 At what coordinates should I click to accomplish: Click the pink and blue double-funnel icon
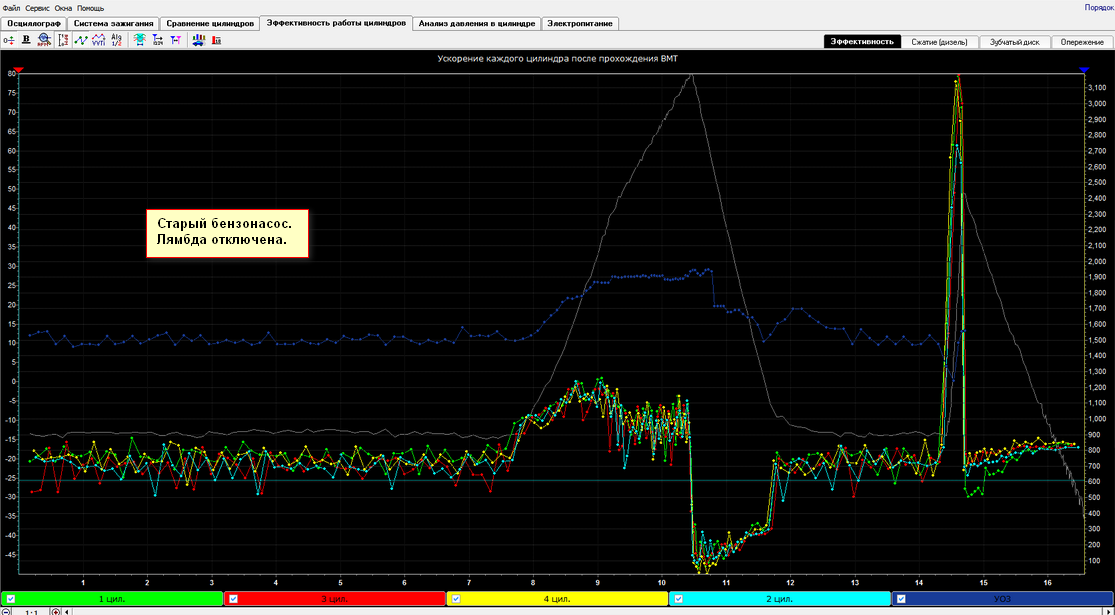[x=176, y=41]
